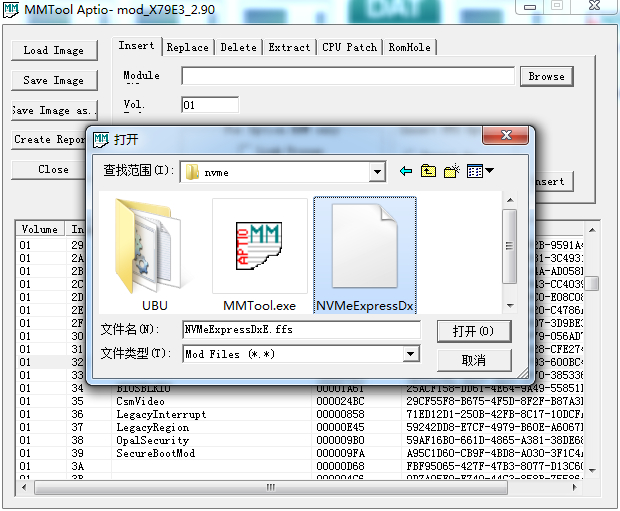This screenshot has height=511, width=620.
Task: Click index cell 3A in table
Action: [78, 466]
